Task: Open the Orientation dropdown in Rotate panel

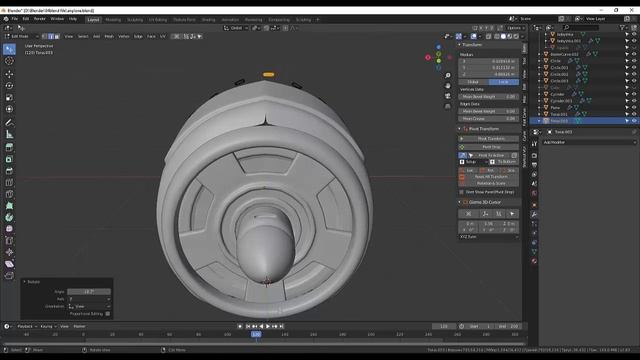Action: coord(89,306)
